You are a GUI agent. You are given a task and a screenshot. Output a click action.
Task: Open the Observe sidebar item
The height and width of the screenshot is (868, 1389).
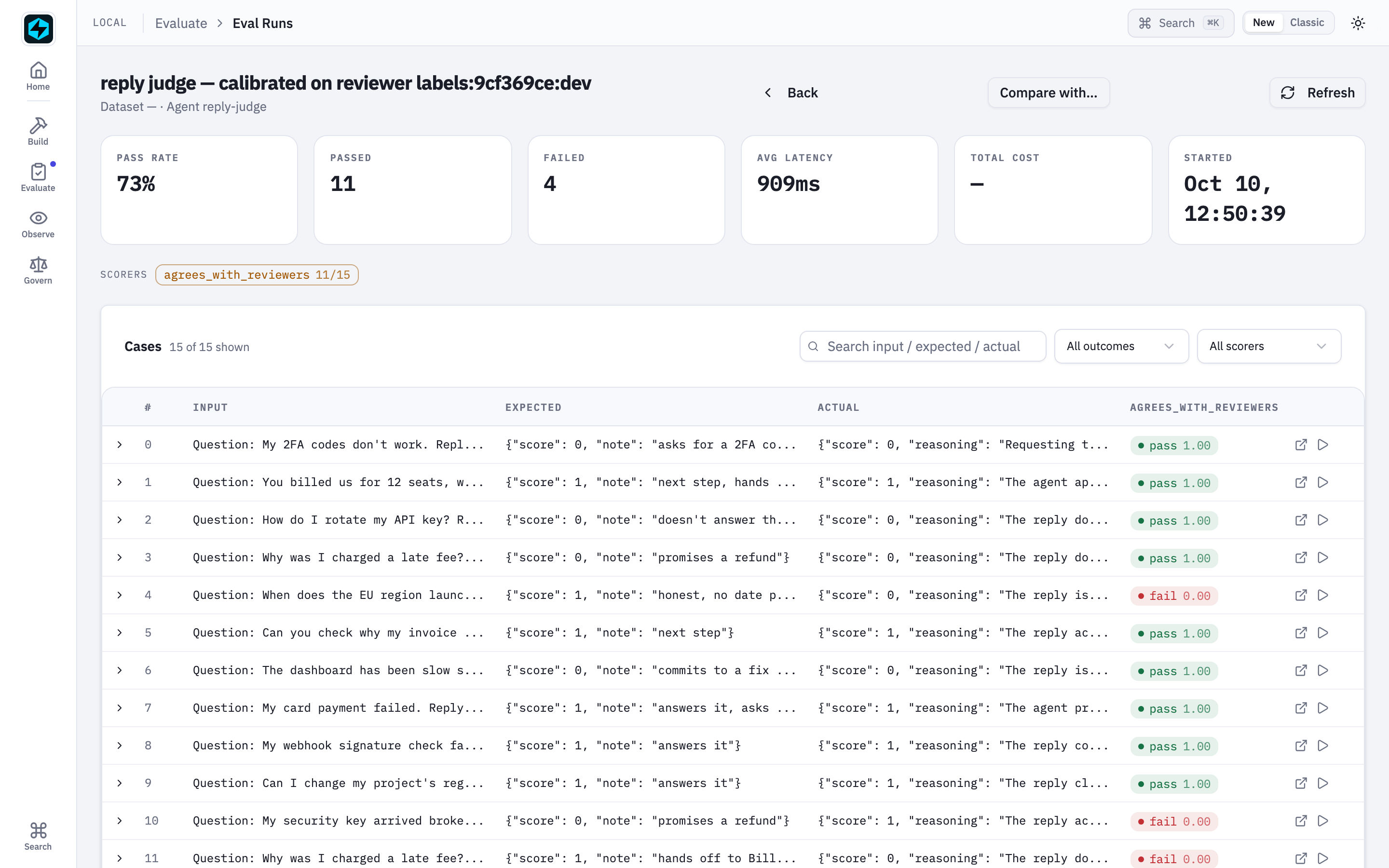38,223
